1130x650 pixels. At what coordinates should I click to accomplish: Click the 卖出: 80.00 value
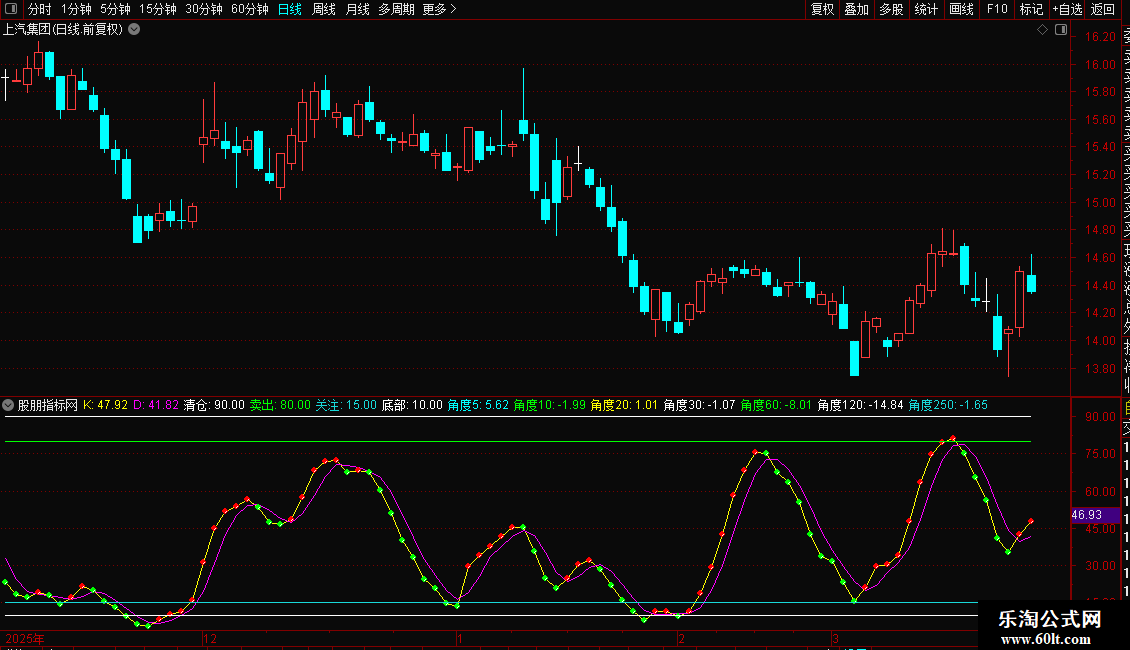click(x=280, y=405)
